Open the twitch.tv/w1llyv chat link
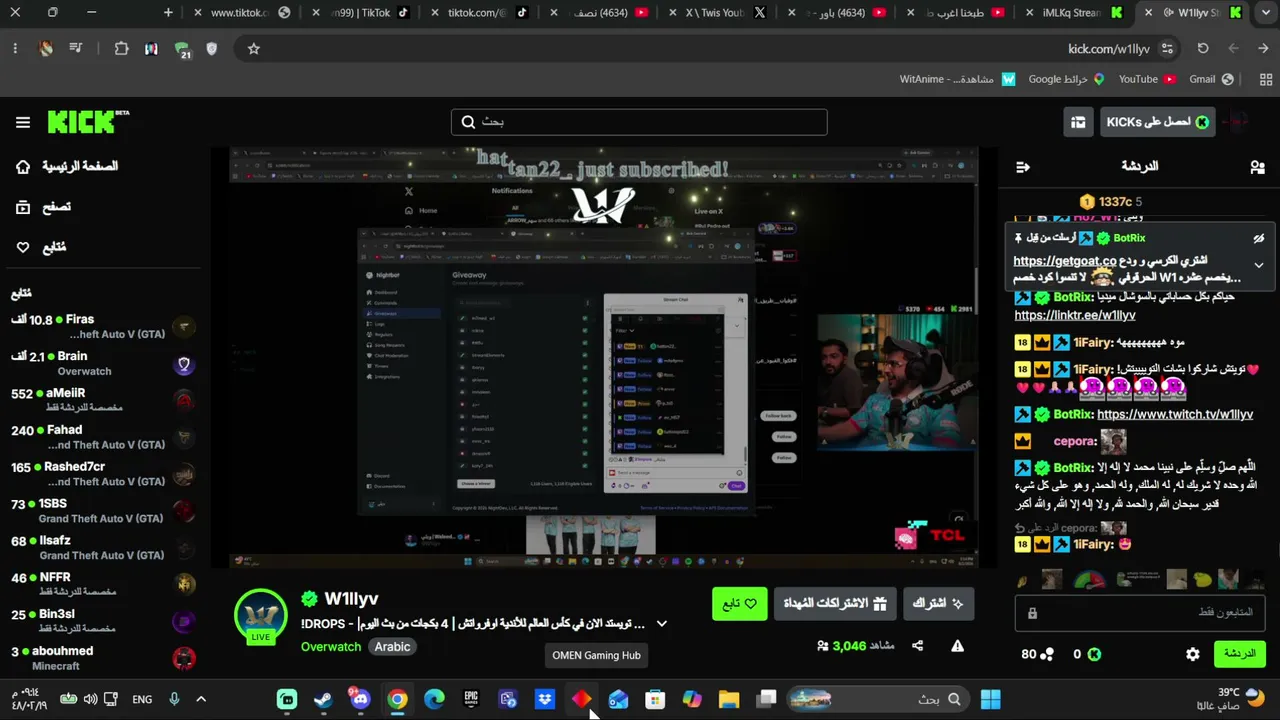The width and height of the screenshot is (1280, 720). pyautogui.click(x=1175, y=414)
